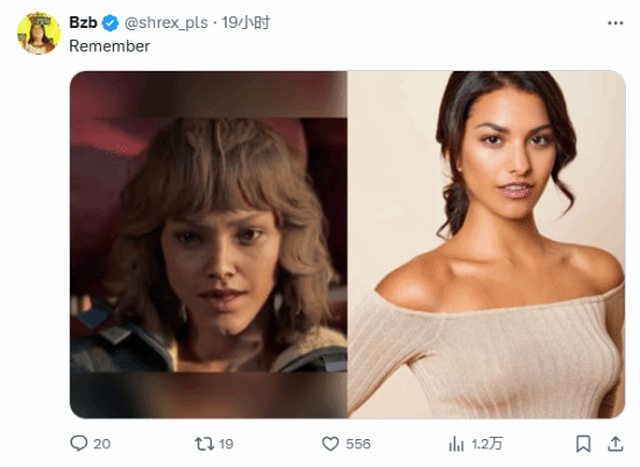The width and height of the screenshot is (640, 467).
Task: Click the repost count 19
Action: click(226, 443)
